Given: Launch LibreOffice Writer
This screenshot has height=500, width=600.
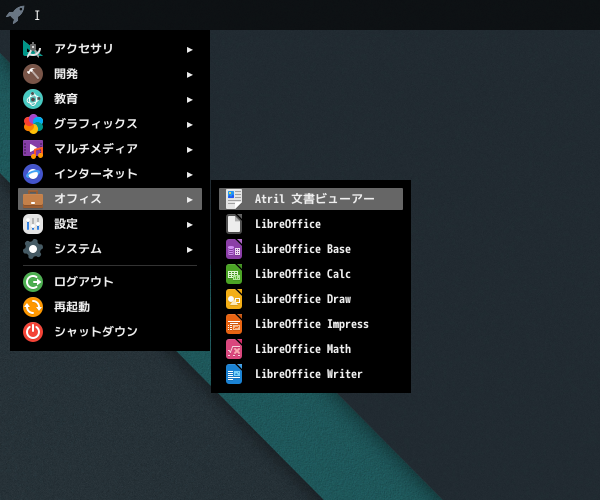Looking at the screenshot, I should click(x=311, y=374).
